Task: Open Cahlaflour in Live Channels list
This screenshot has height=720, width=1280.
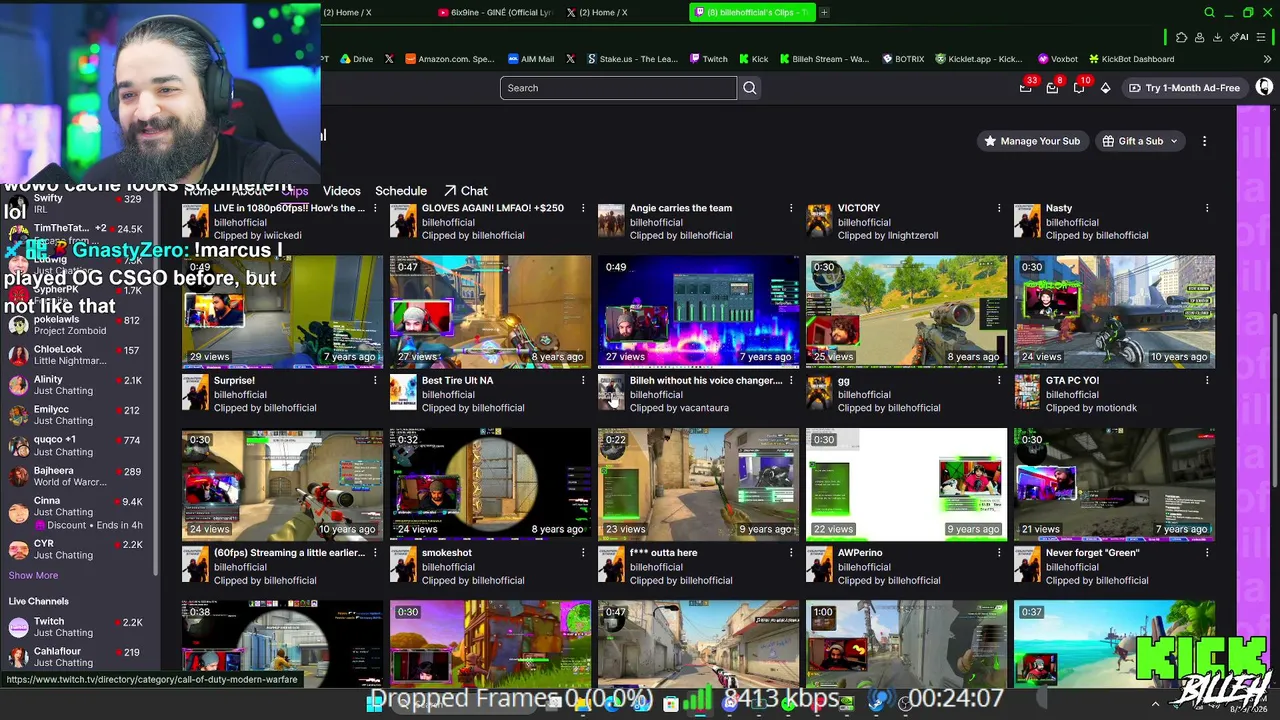Action: 77,657
